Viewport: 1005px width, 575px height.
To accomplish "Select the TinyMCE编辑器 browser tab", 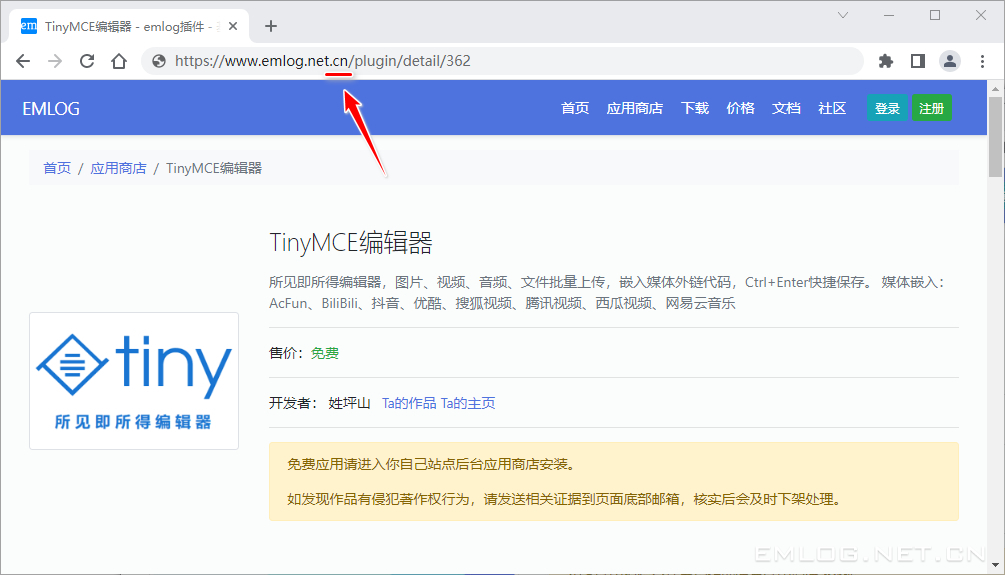I will (x=129, y=26).
